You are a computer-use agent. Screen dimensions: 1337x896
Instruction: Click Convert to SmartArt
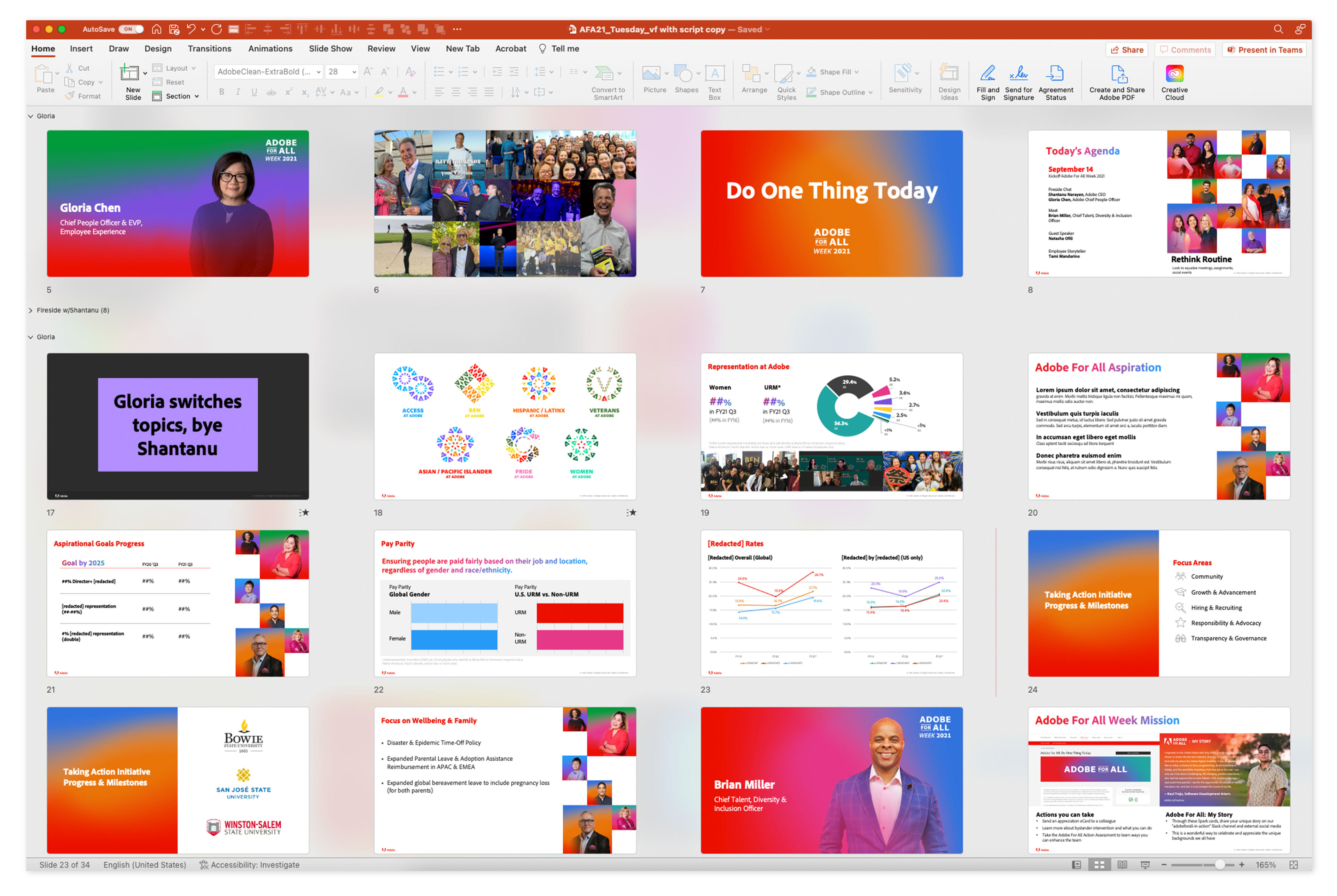[x=608, y=82]
